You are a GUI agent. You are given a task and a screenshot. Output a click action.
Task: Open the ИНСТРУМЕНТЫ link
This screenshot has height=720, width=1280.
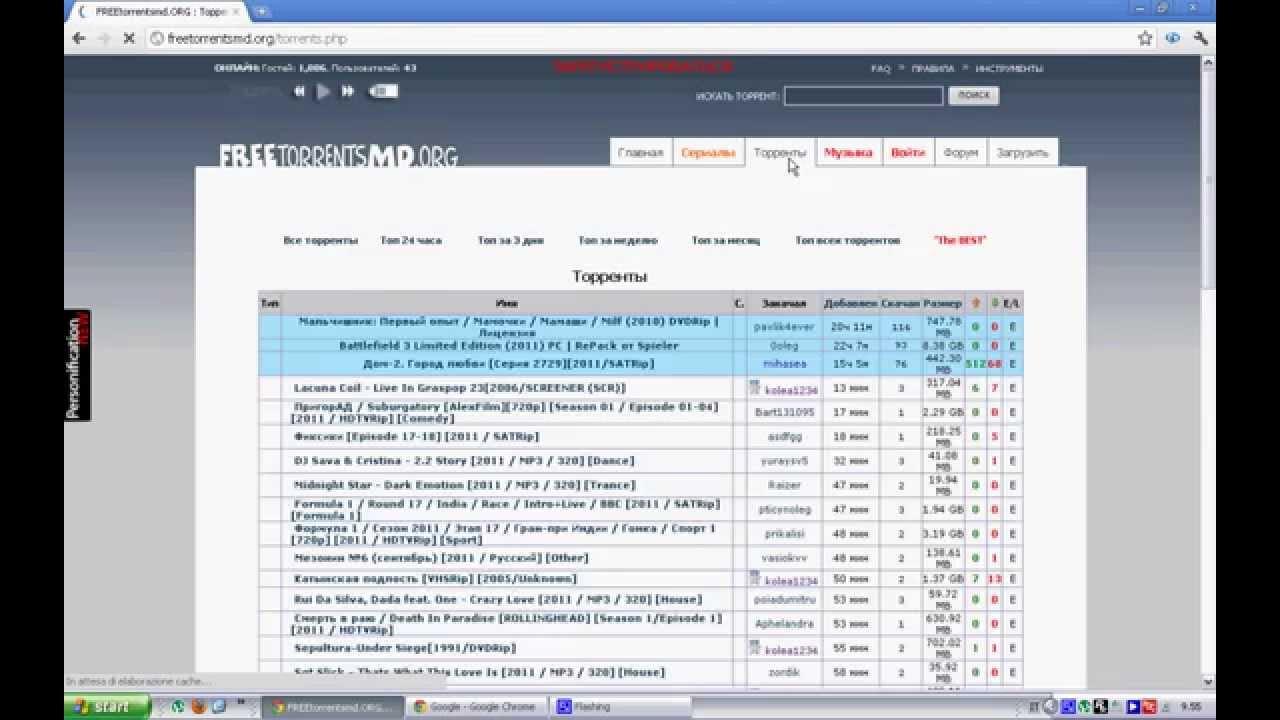coord(1009,69)
